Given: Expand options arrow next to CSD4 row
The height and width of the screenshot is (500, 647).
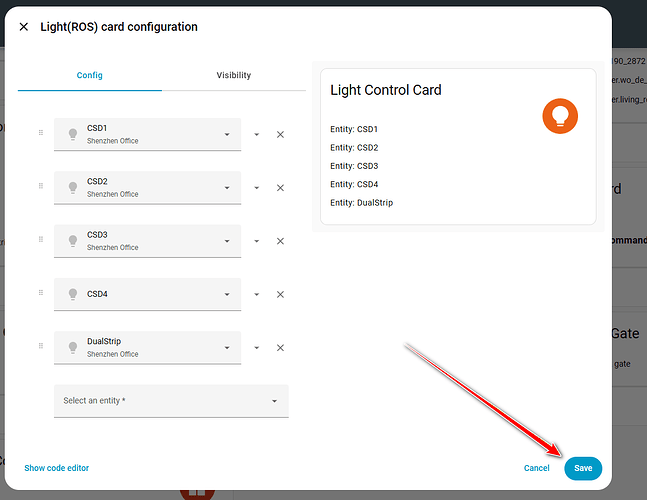Looking at the screenshot, I should point(257,294).
